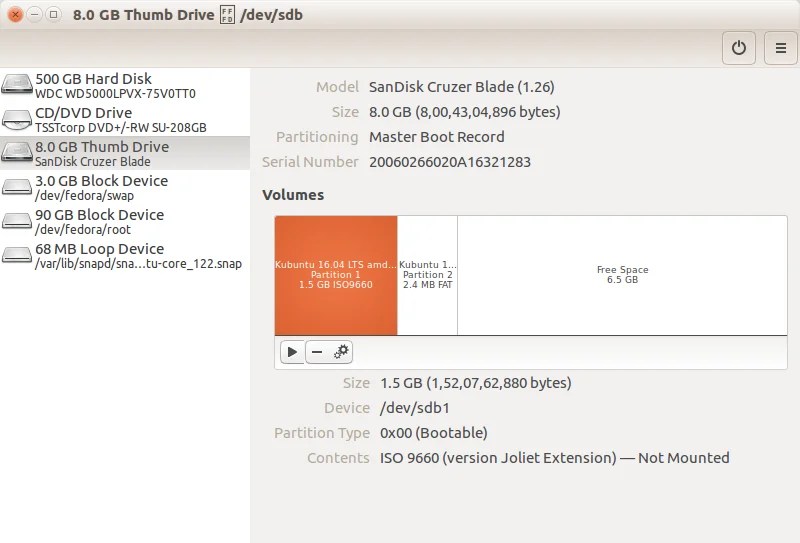Viewport: 800px width, 543px height.
Task: Maximize the Disks window
Action: [x=53, y=14]
